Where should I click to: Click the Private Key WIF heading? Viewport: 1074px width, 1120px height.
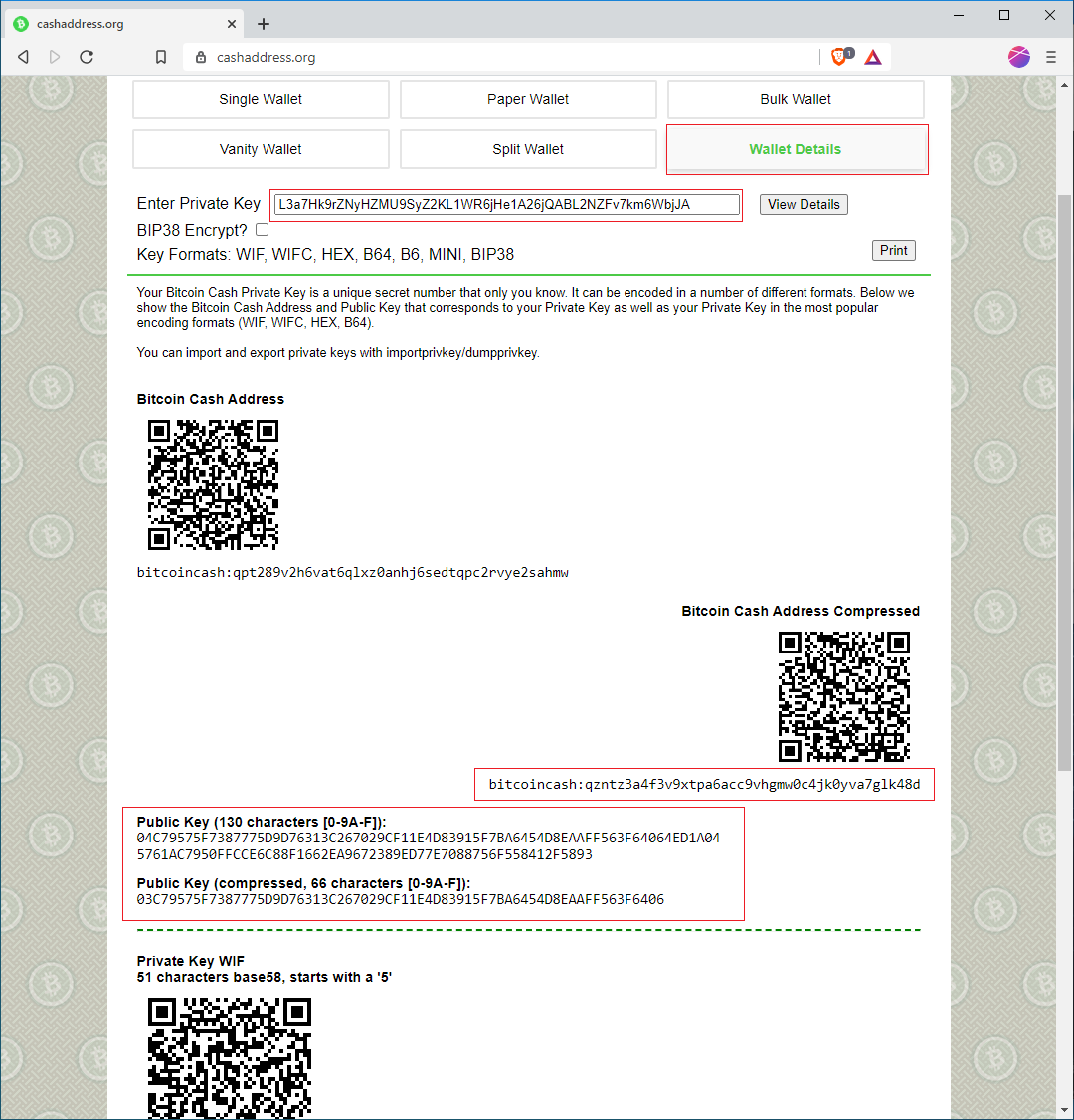click(x=191, y=961)
